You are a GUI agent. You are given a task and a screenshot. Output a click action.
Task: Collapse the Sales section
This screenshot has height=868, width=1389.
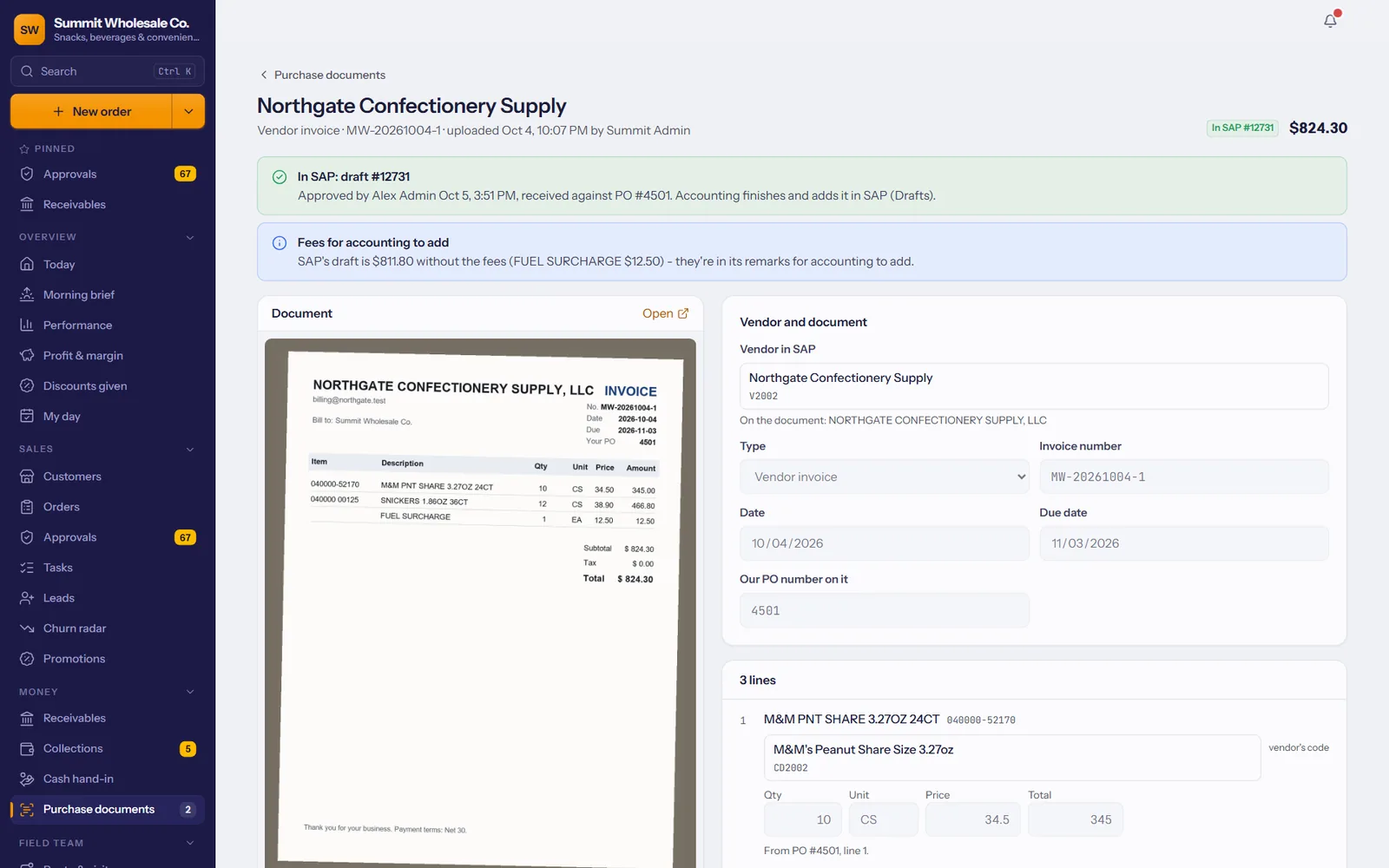108,449
